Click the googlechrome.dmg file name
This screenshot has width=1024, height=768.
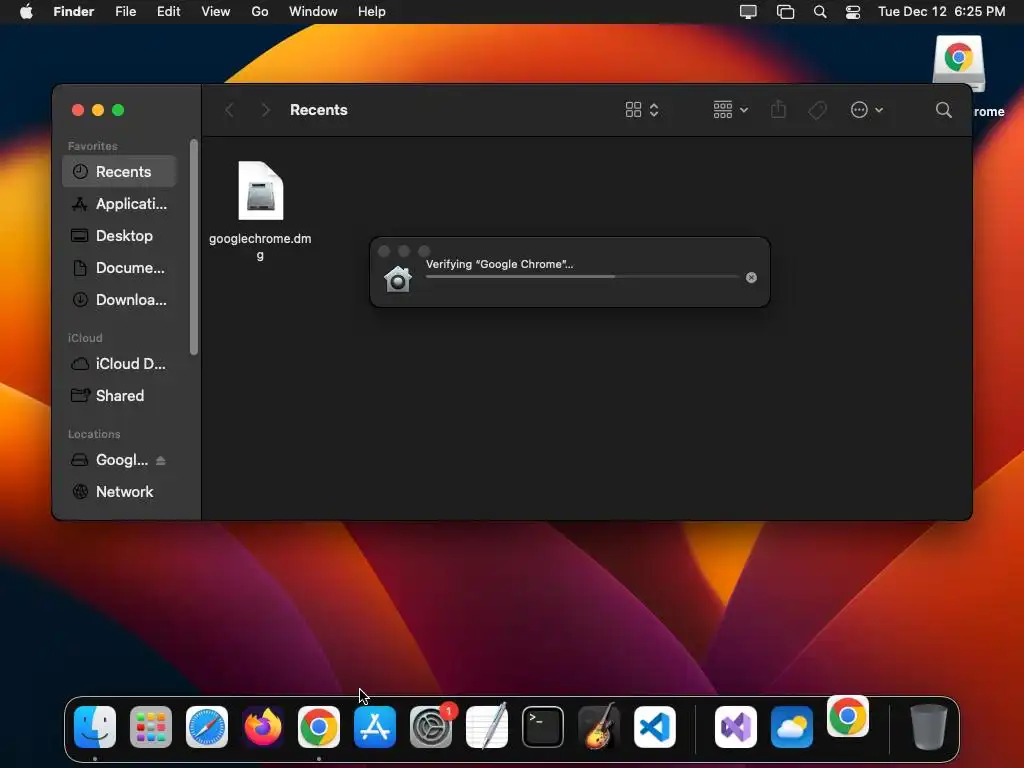260,247
